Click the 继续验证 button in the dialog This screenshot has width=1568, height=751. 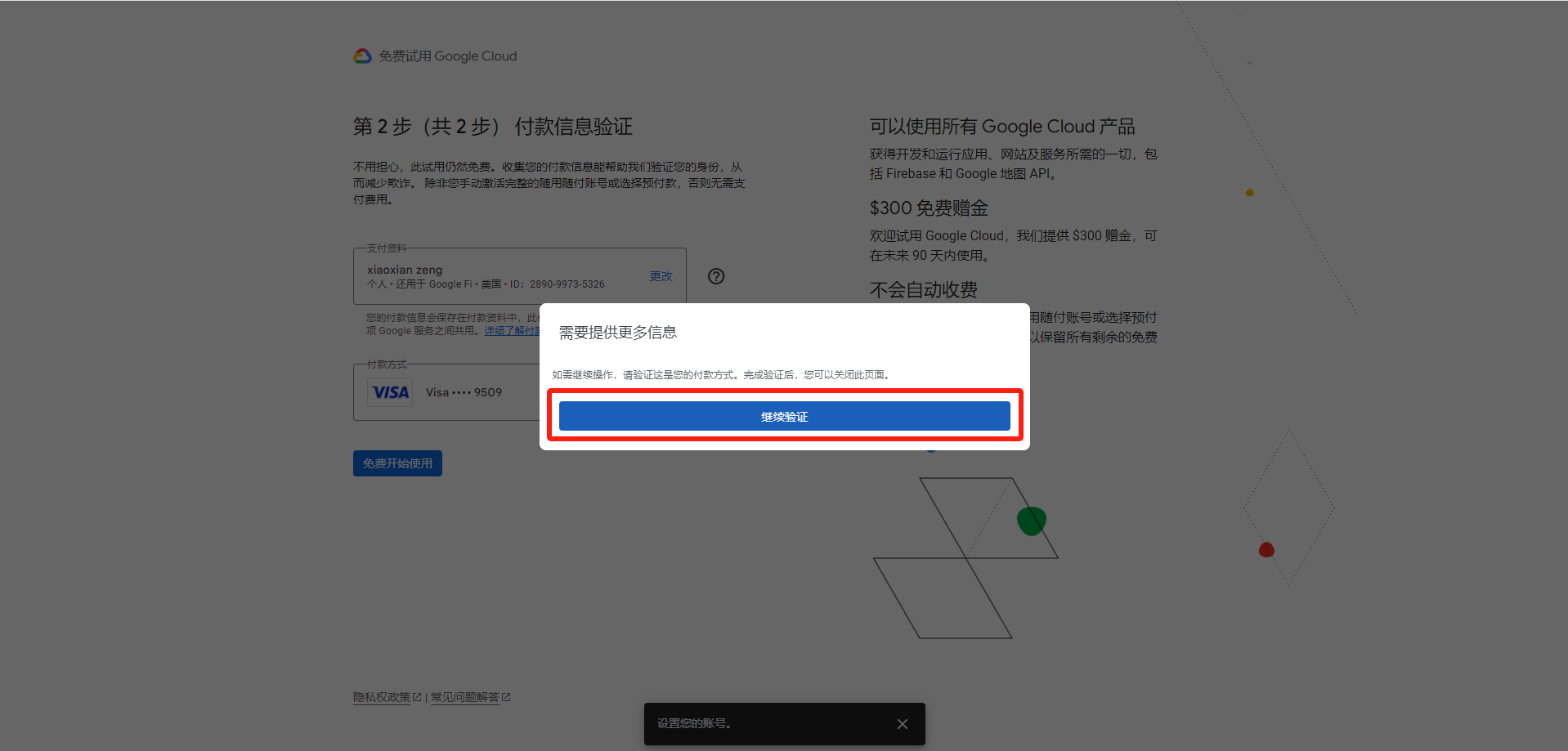click(784, 416)
